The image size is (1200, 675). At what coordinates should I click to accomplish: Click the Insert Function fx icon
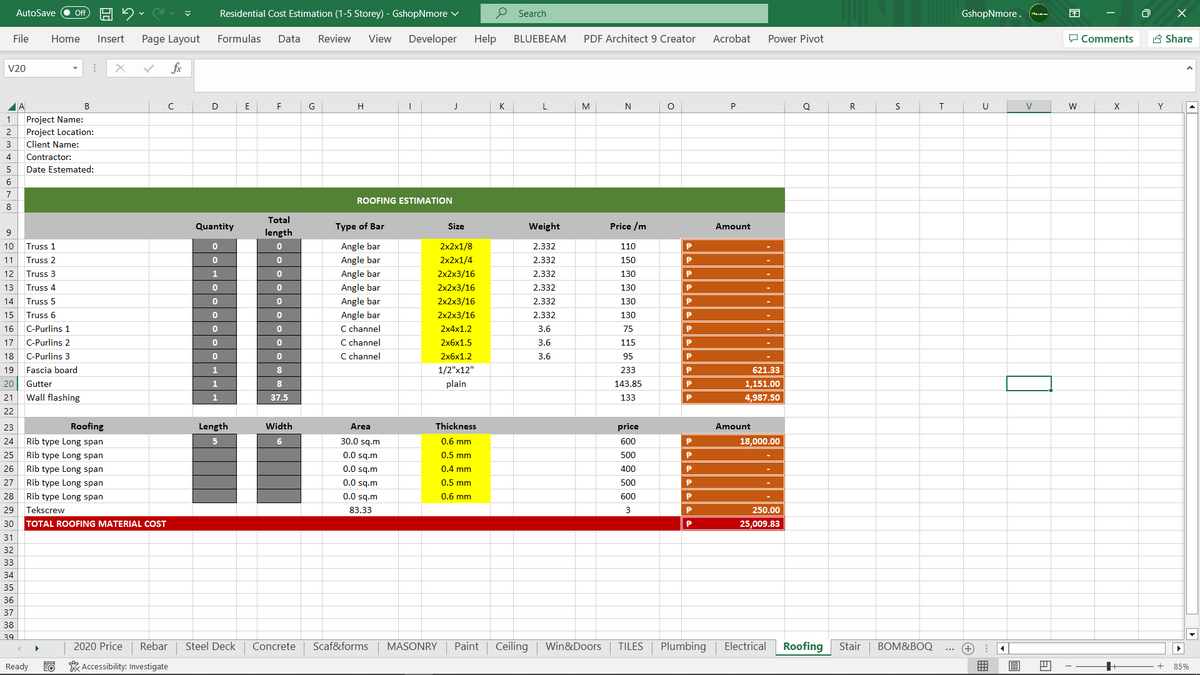pos(175,69)
